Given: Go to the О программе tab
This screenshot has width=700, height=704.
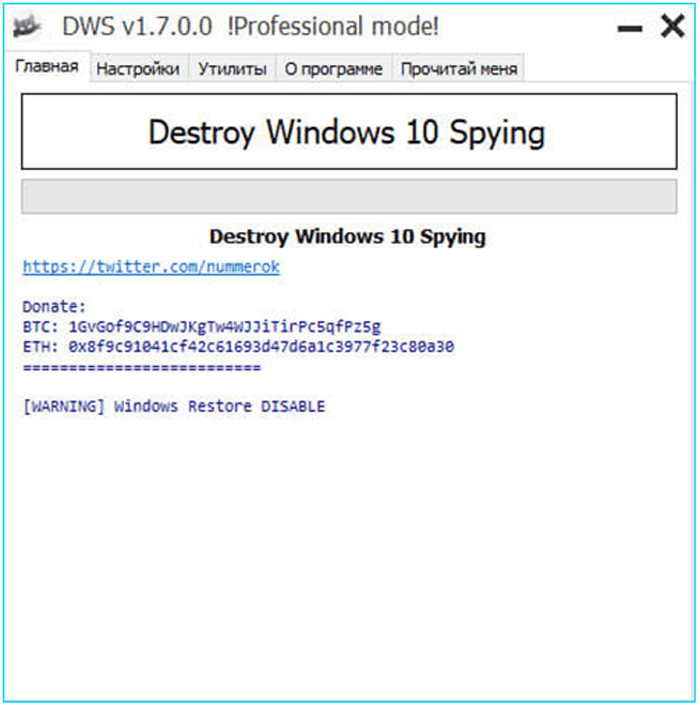Looking at the screenshot, I should click(x=333, y=69).
